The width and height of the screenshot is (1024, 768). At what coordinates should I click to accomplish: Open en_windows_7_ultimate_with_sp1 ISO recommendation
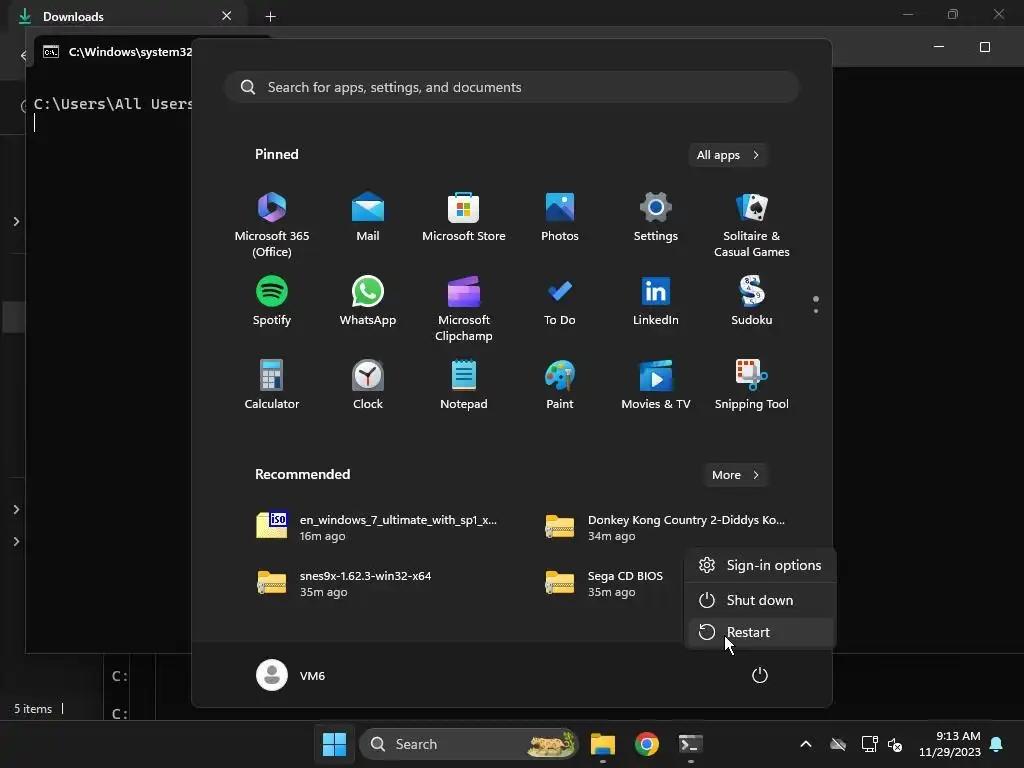[377, 527]
